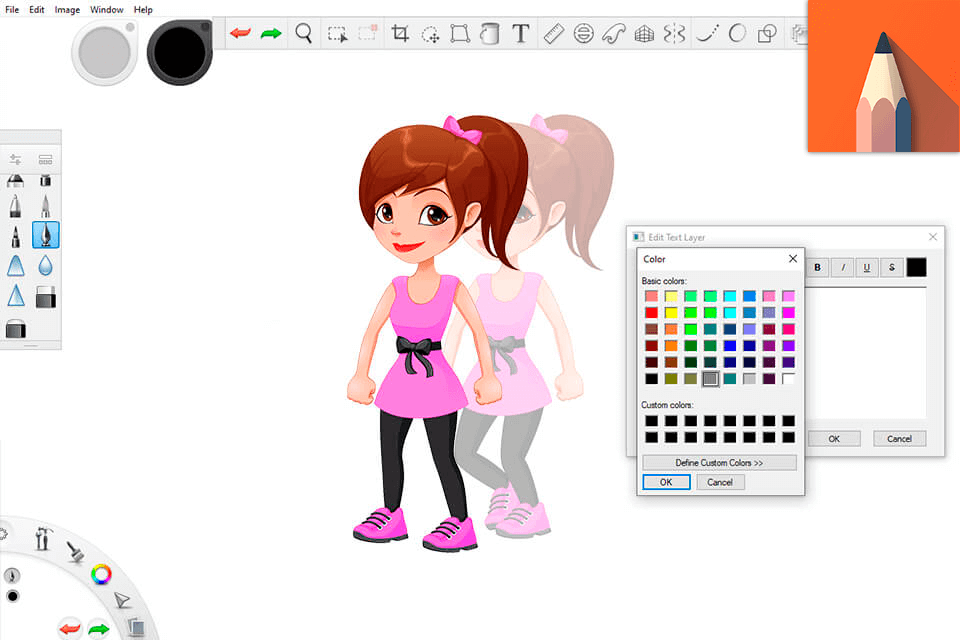This screenshot has width=960, height=640.
Task: Select the Text tool
Action: 520,33
